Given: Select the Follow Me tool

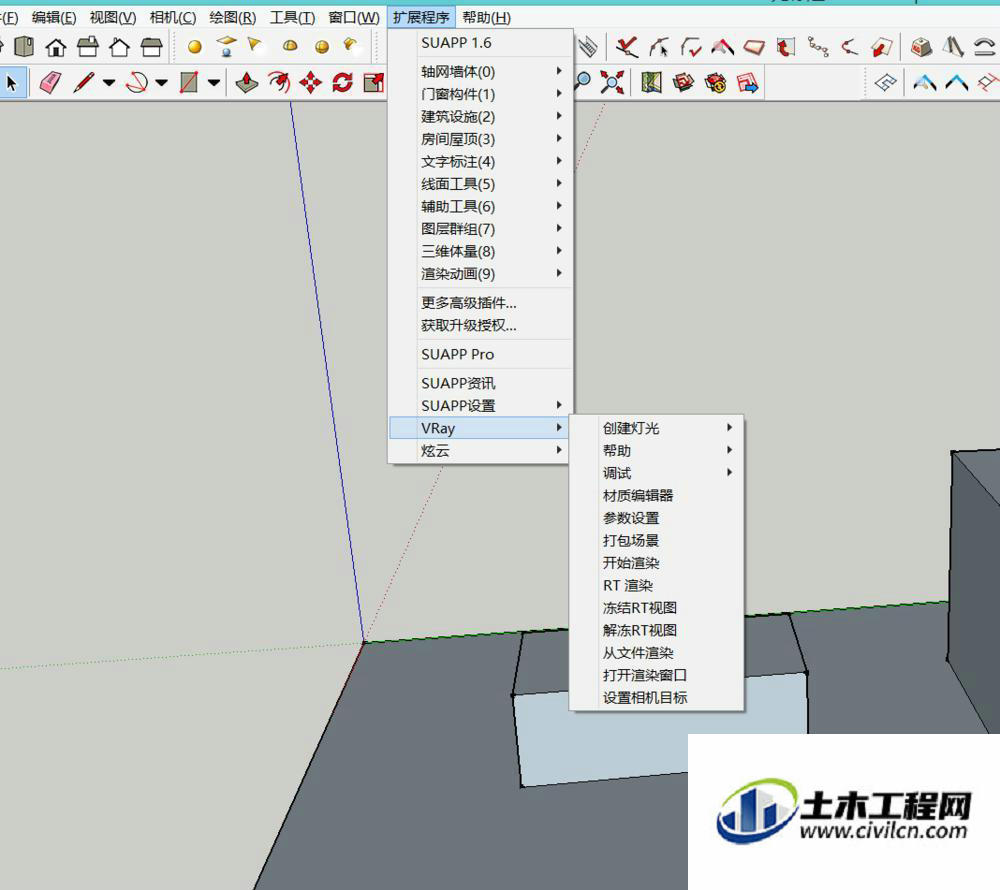Looking at the screenshot, I should [x=279, y=83].
